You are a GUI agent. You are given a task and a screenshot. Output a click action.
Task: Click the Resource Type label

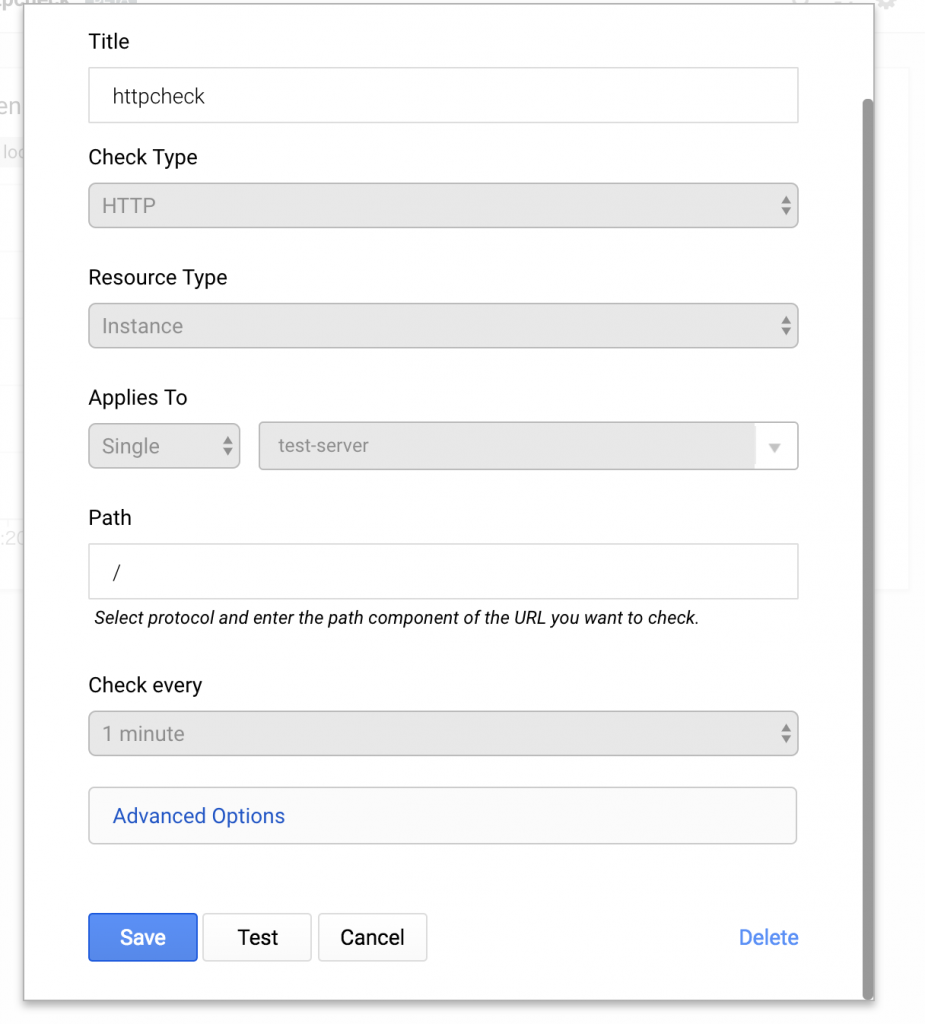(x=158, y=278)
